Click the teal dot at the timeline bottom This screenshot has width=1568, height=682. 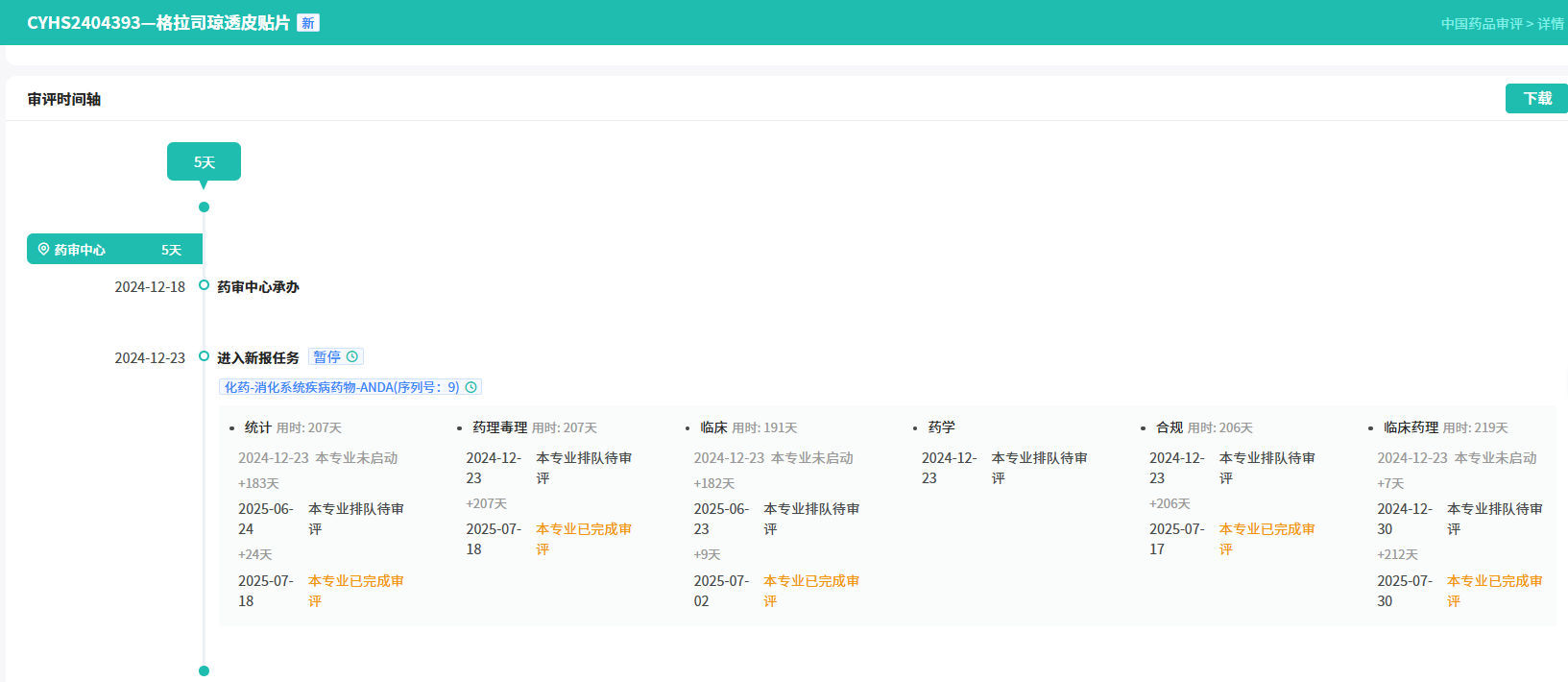[204, 671]
